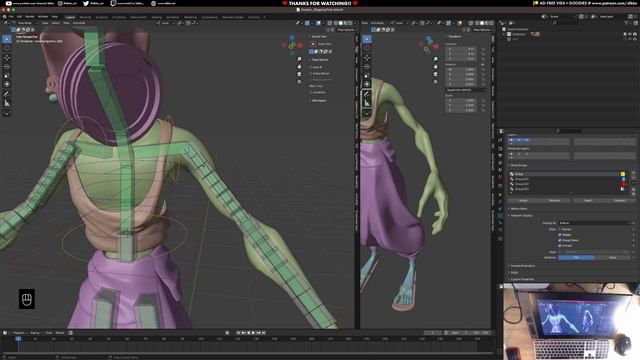Screen dimensions: 640x360
Task: Select the Scale tool in left viewport
Action: coord(7,76)
